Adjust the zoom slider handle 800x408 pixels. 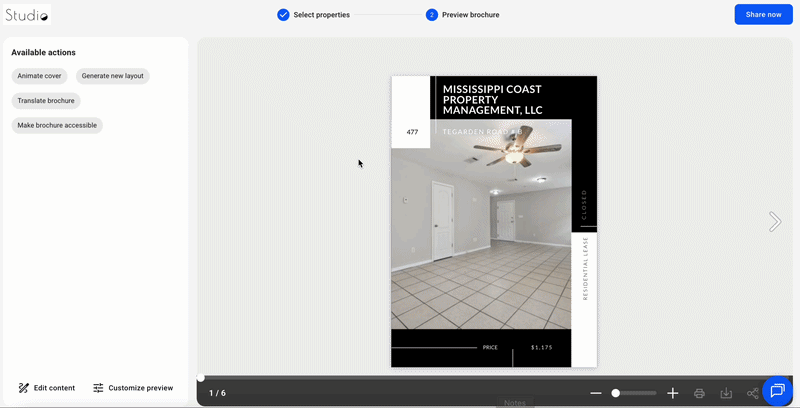pyautogui.click(x=616, y=393)
